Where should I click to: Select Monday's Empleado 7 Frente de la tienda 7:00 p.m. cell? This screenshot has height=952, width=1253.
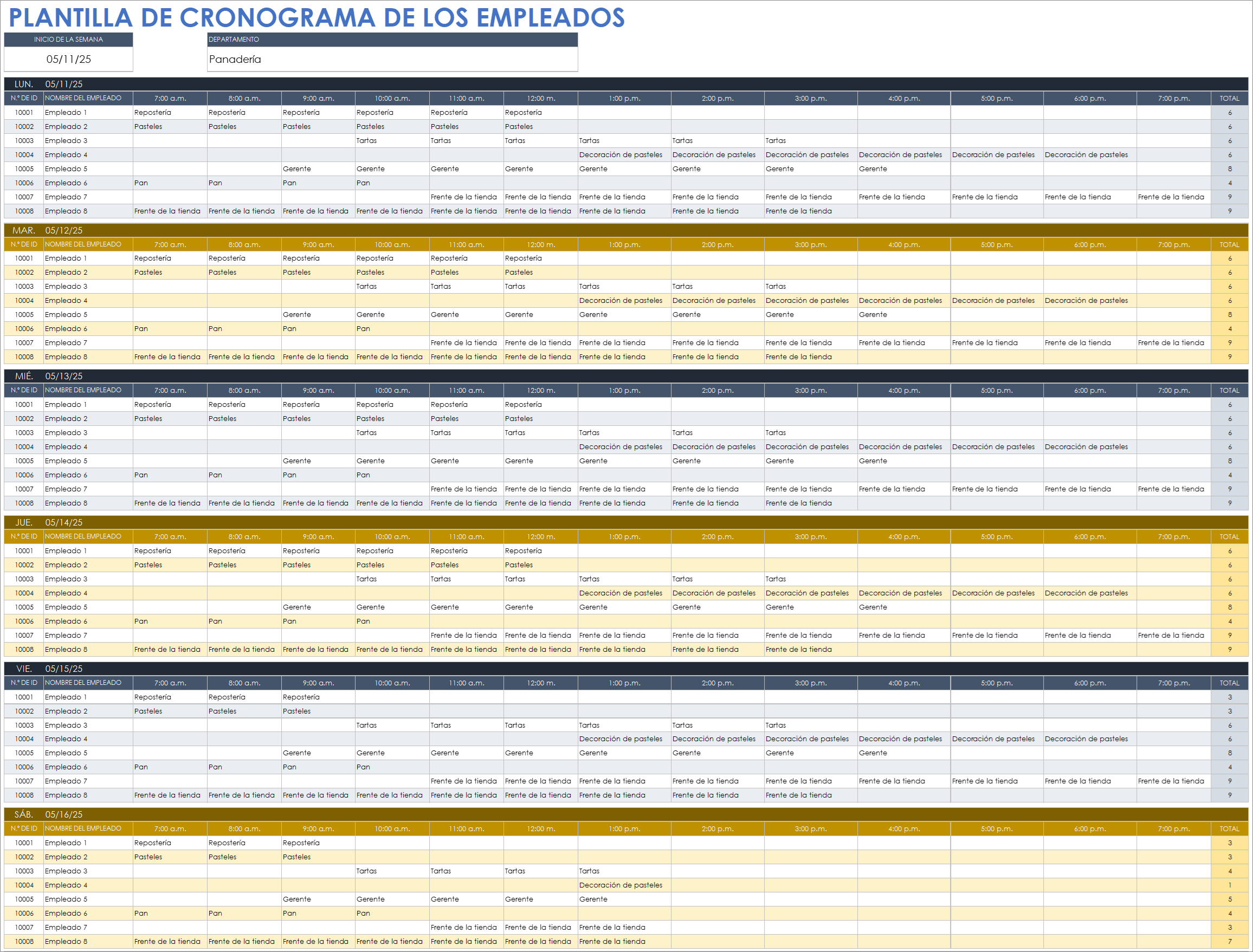click(1174, 197)
